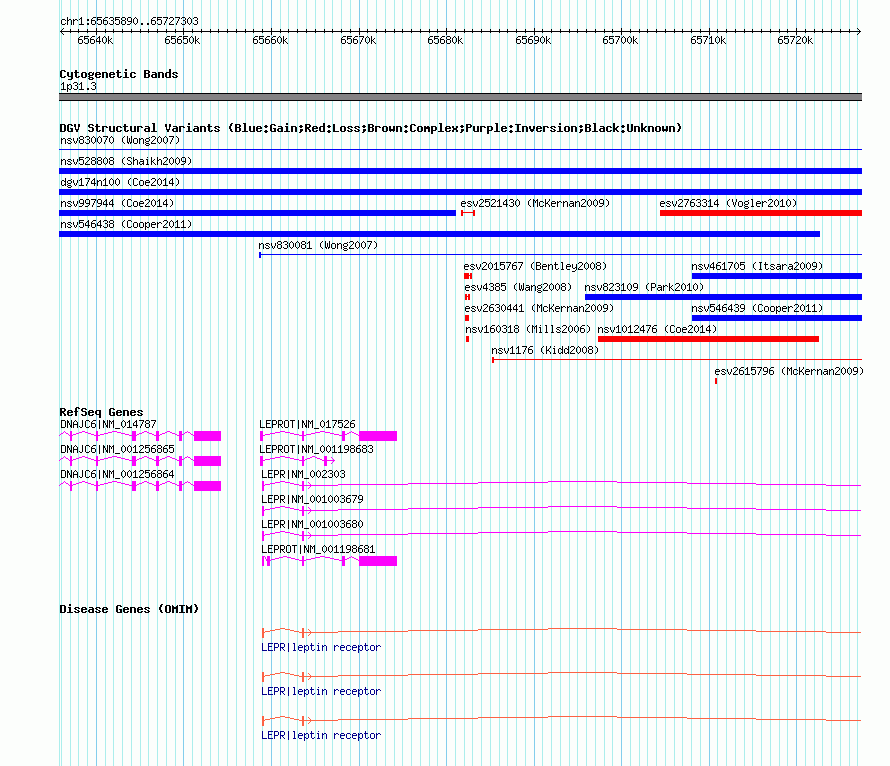890x766 pixels.
Task: Click the Cytogenetic Bands track heading
Action: (x=119, y=74)
